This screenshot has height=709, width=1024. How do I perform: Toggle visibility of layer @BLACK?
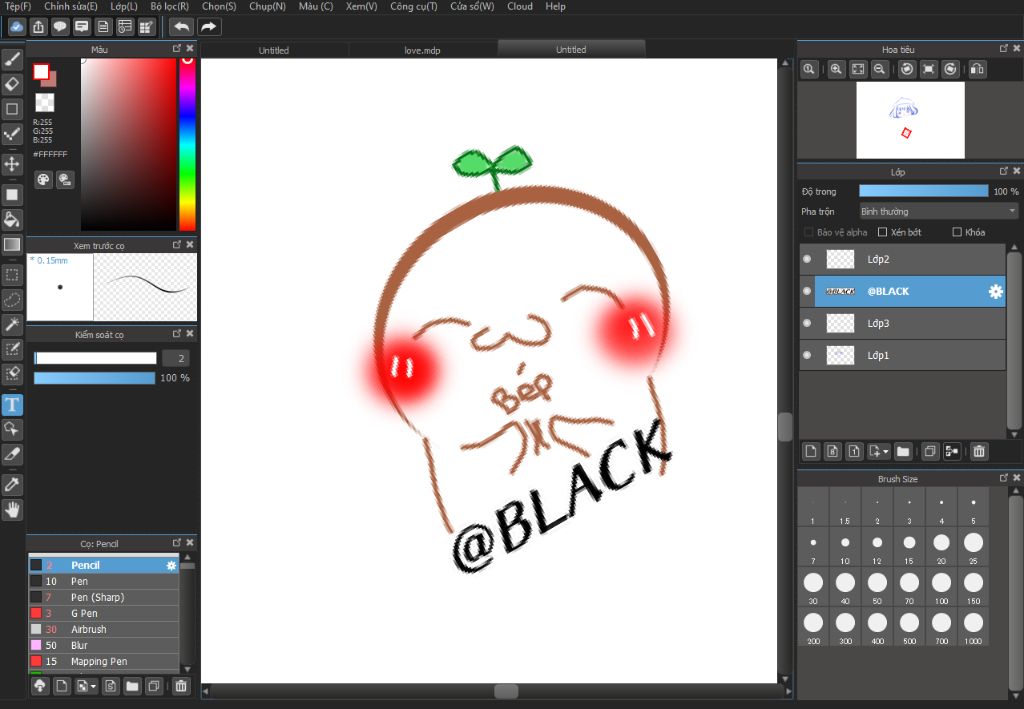tap(807, 291)
